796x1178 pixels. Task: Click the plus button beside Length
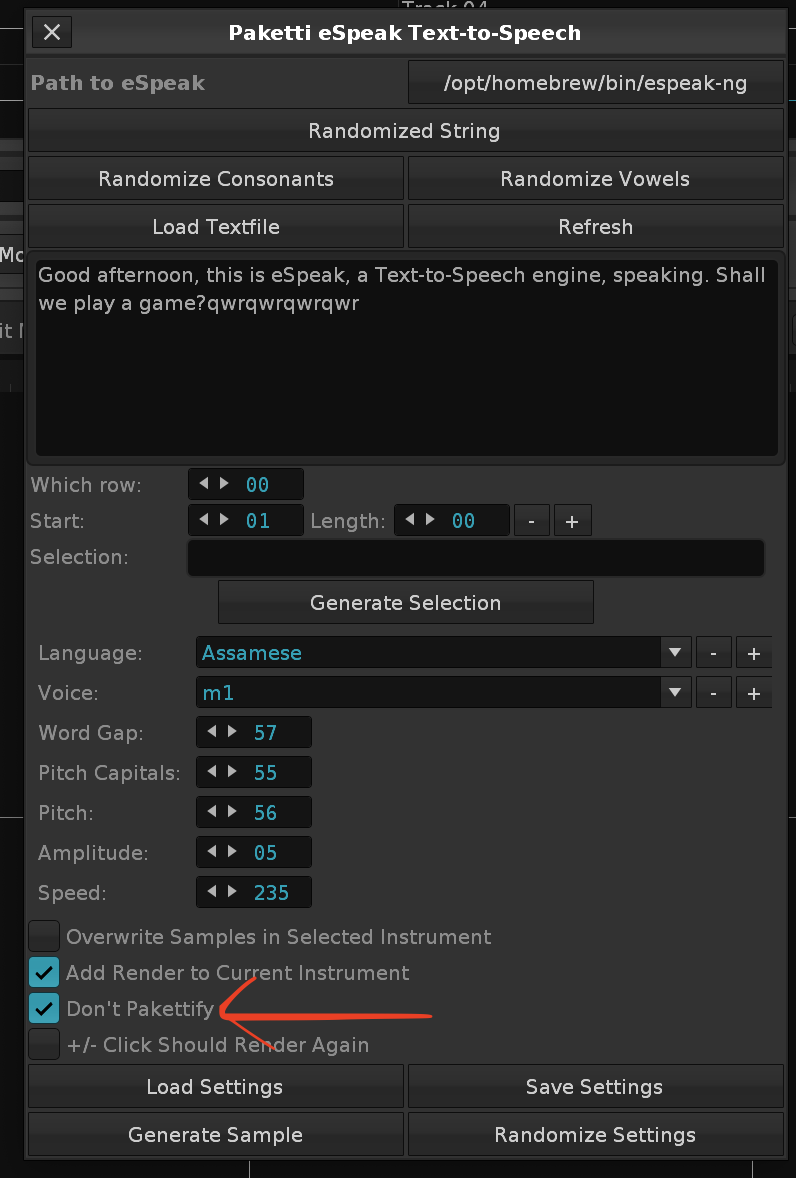(x=572, y=521)
